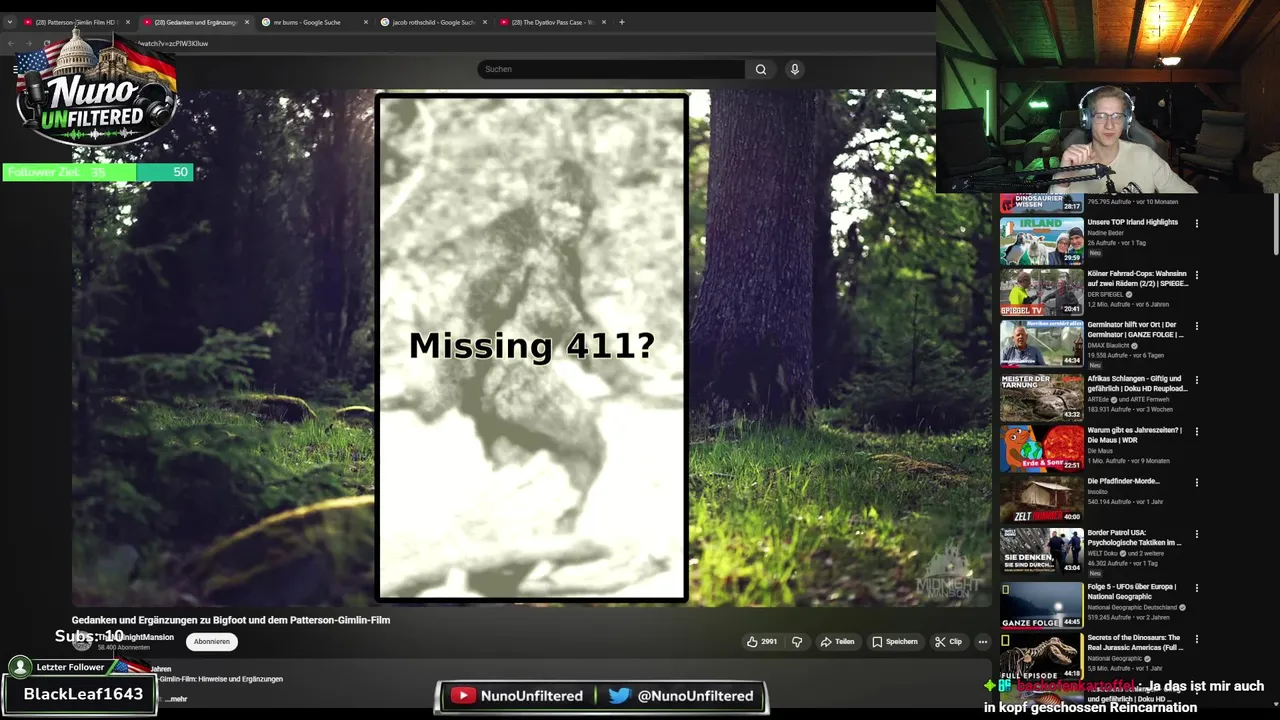This screenshot has height=720, width=1280.
Task: Click title Kölner Fahrrad-Cops: Wahnsinn auf zwei Rädern
Action: point(1138,278)
